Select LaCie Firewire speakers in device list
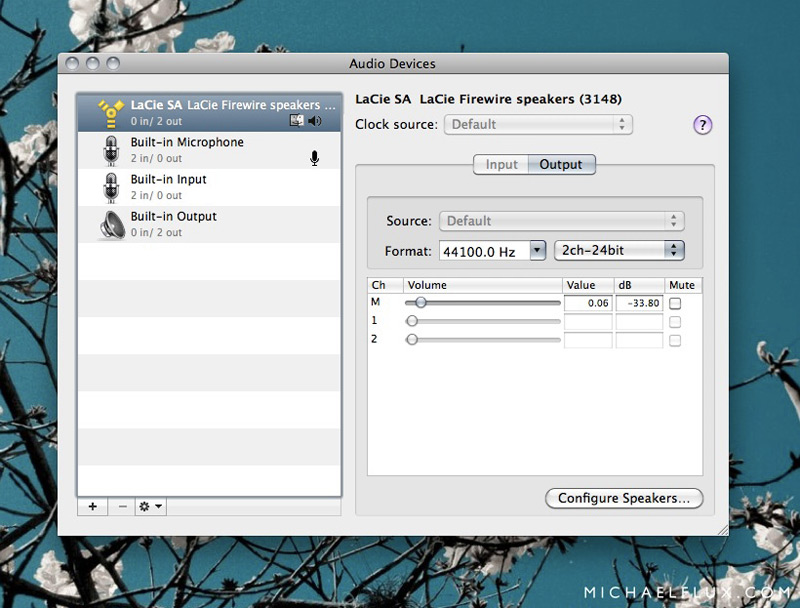 click(209, 112)
